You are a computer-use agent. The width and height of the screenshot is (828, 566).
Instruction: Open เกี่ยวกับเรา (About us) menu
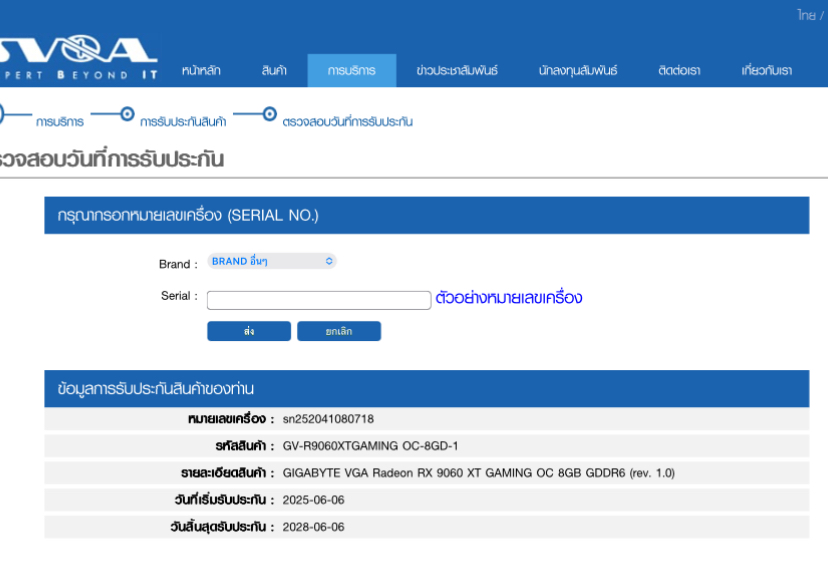(767, 71)
